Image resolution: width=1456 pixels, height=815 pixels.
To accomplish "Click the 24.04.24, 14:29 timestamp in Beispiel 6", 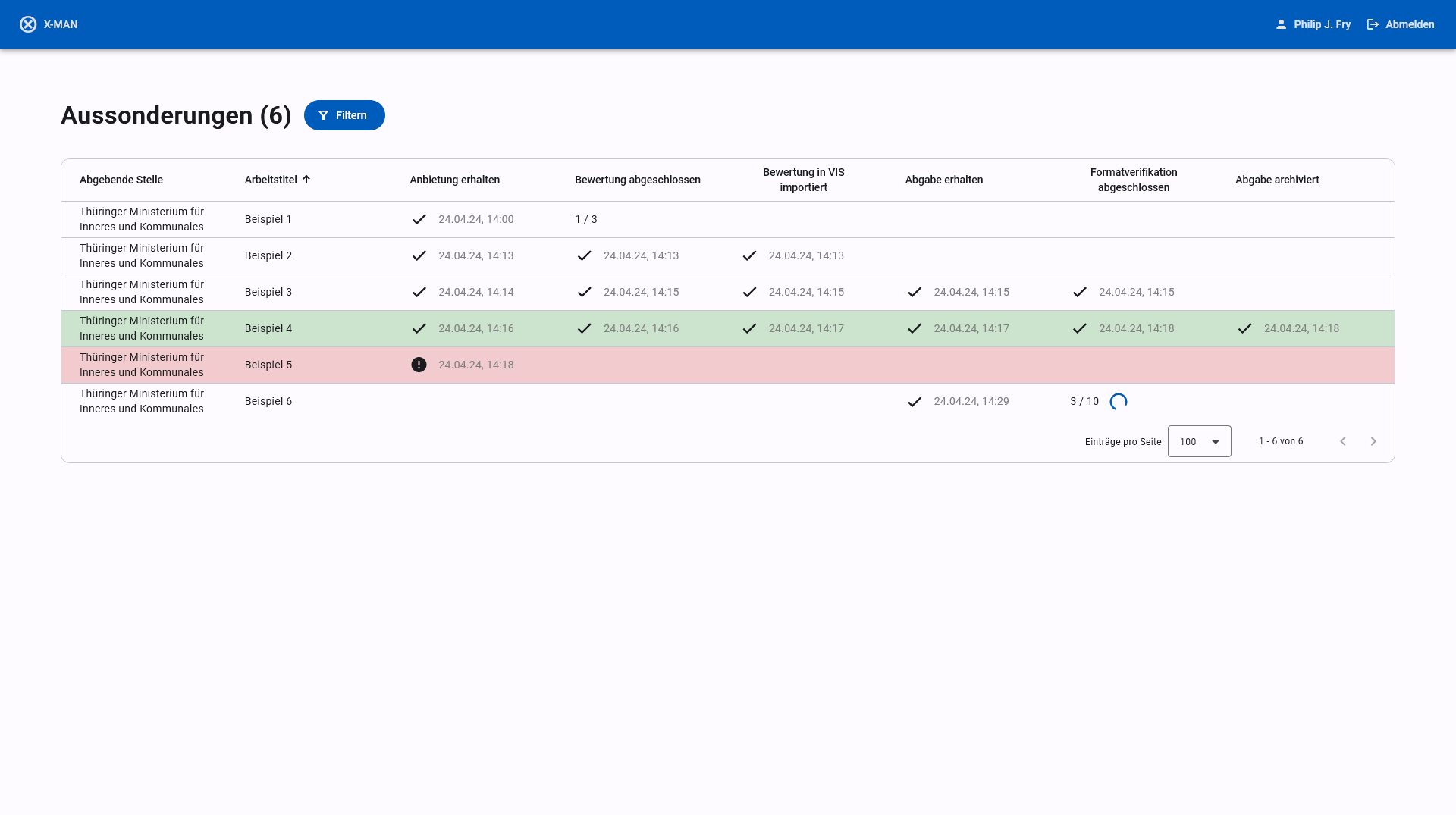I will coord(971,401).
